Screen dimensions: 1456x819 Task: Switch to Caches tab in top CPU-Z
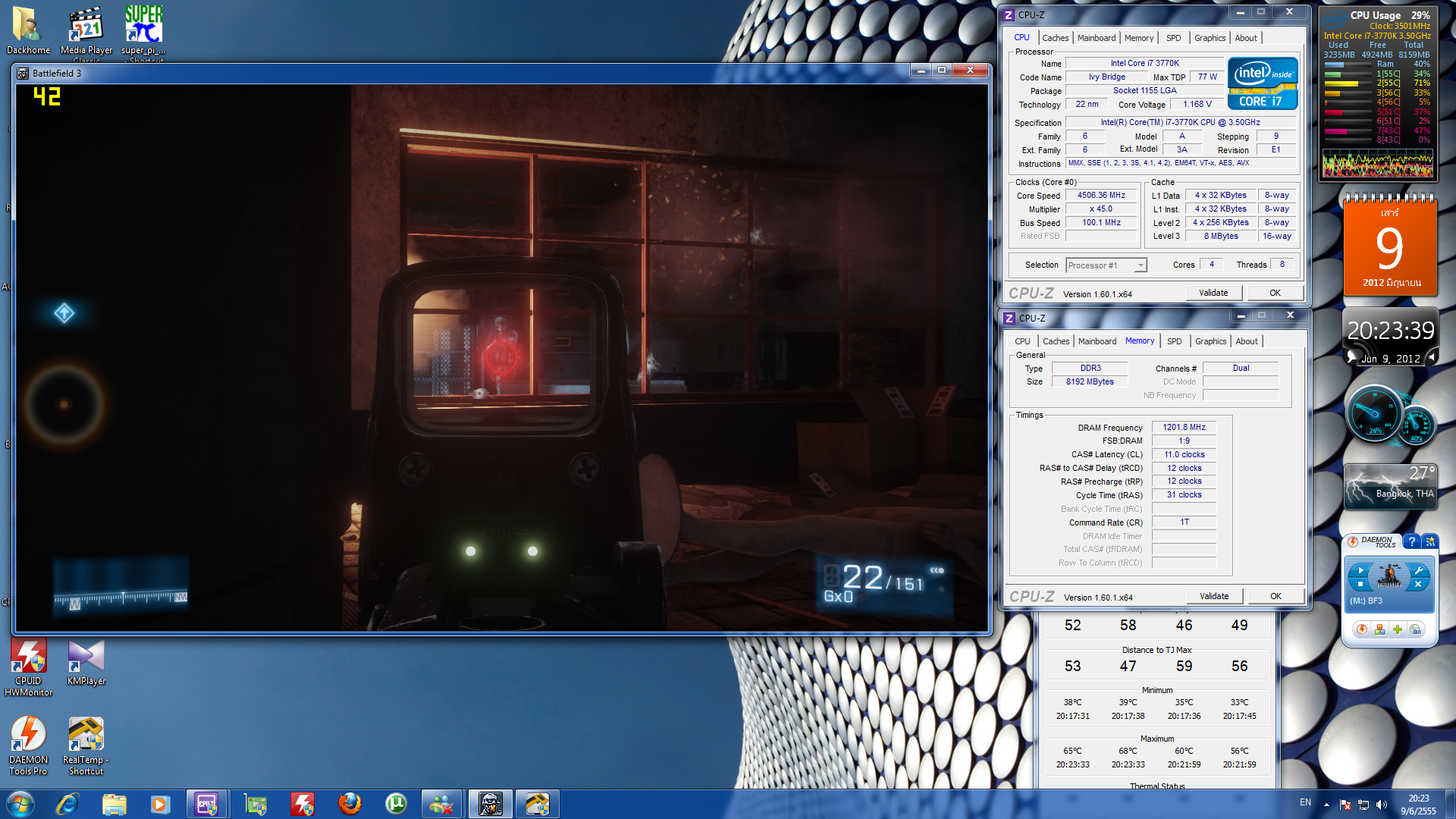[x=1055, y=38]
